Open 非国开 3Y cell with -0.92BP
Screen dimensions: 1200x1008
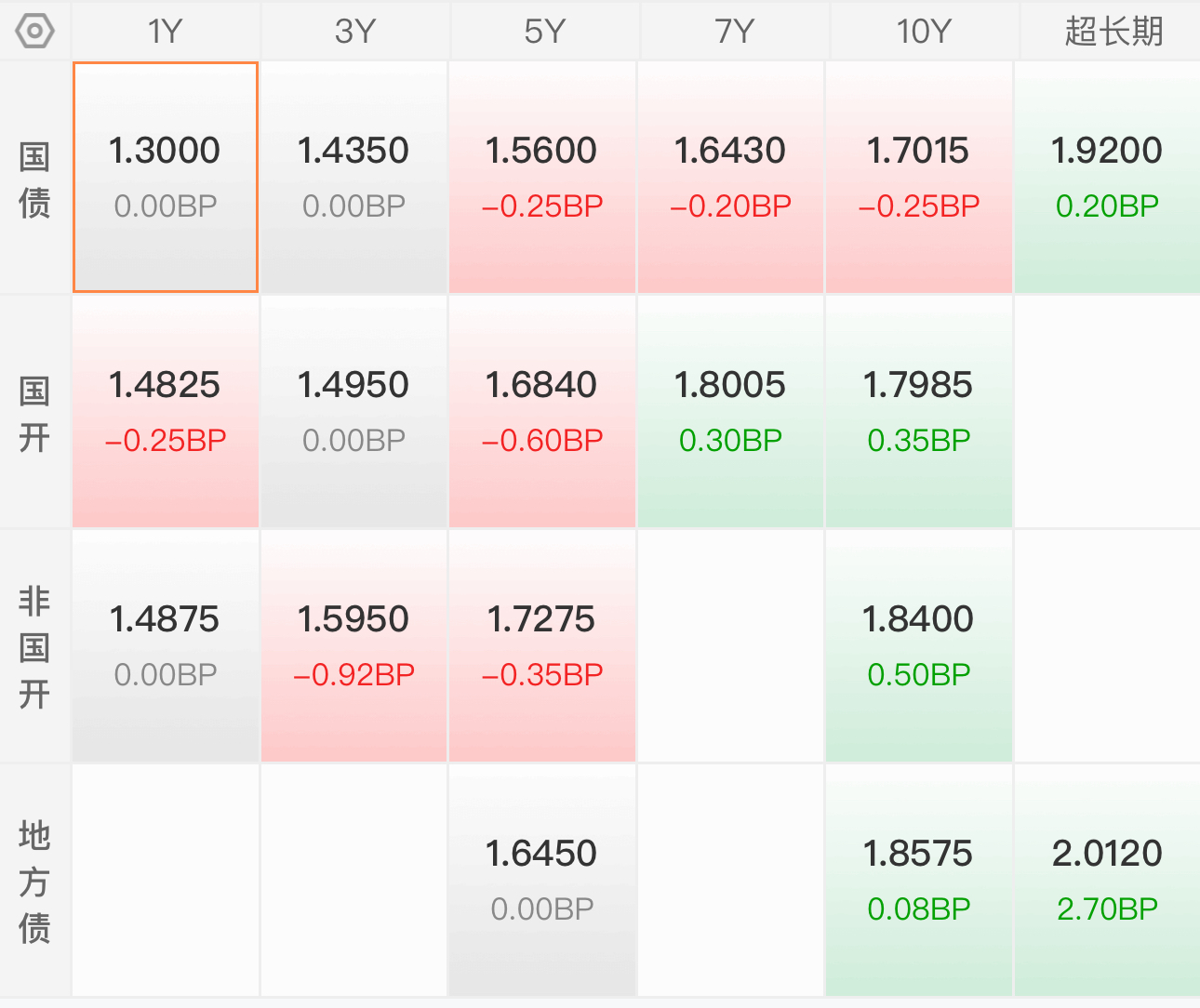click(353, 646)
